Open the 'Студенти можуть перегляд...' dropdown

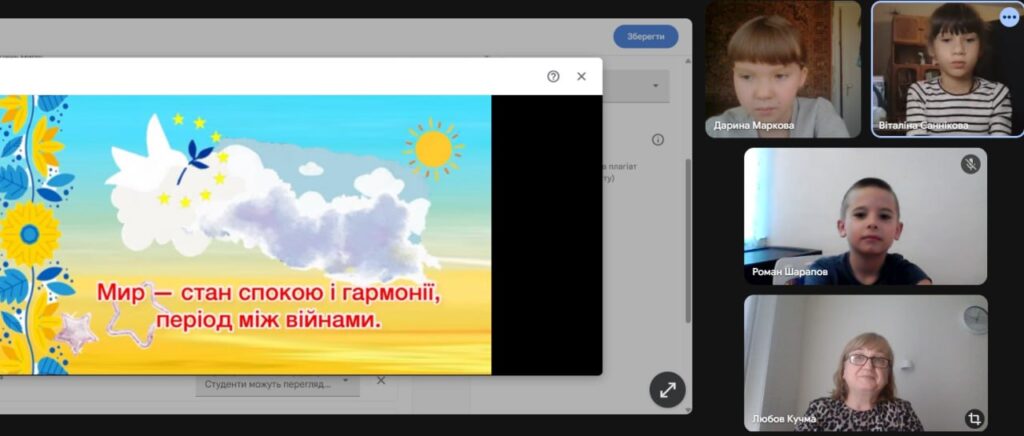(x=277, y=382)
